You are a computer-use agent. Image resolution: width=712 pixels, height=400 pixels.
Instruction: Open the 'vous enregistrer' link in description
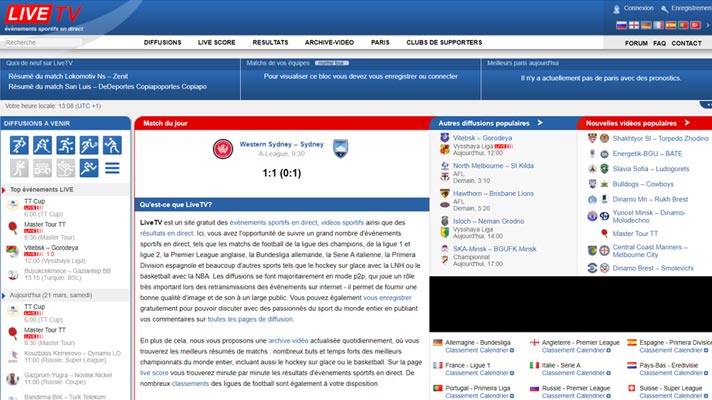(387, 298)
